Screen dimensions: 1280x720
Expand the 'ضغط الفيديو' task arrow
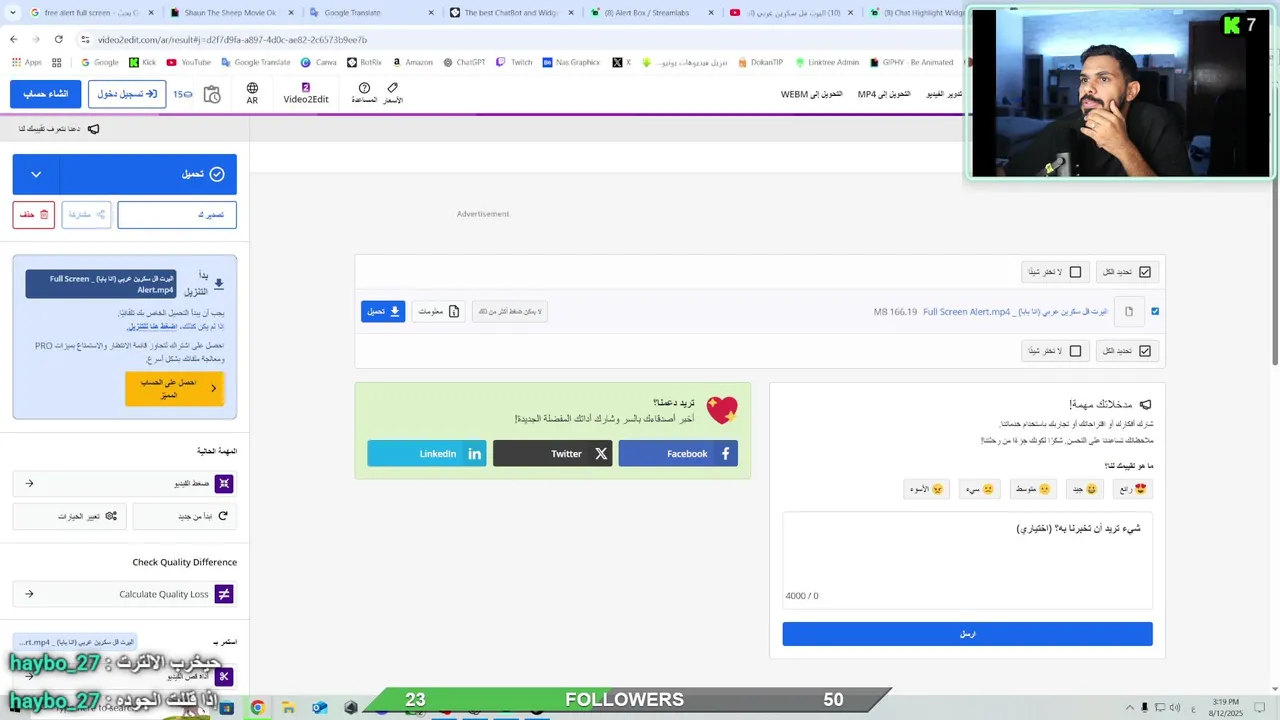29,484
